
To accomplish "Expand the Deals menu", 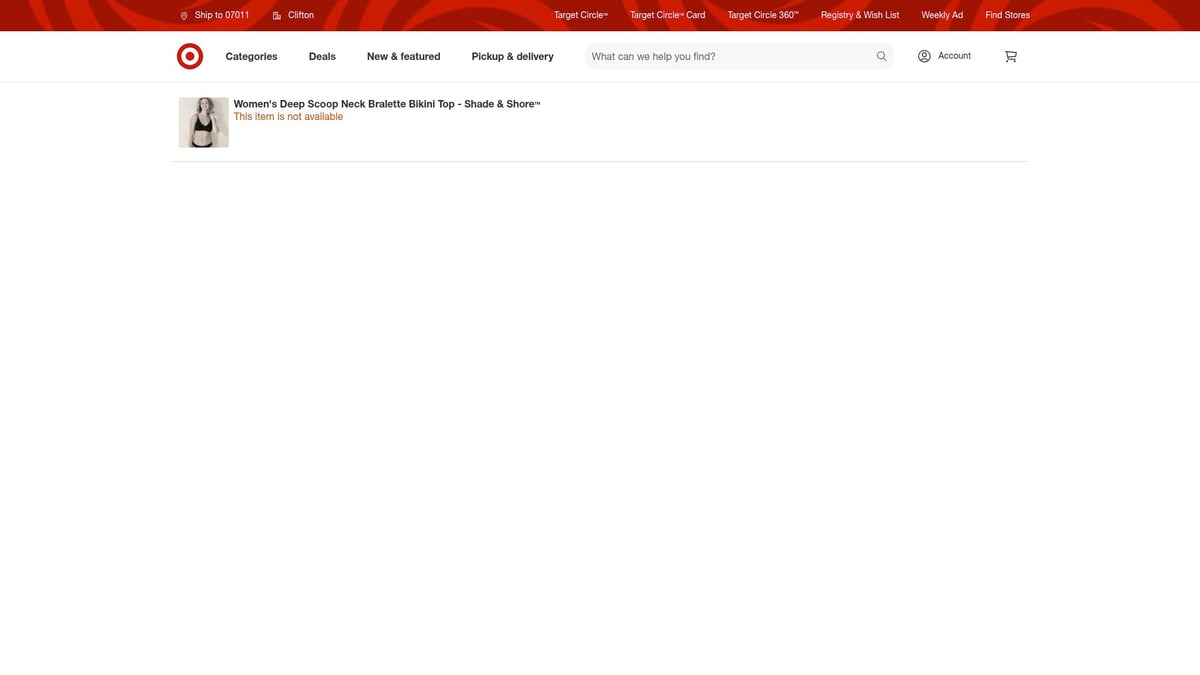I will (322, 57).
